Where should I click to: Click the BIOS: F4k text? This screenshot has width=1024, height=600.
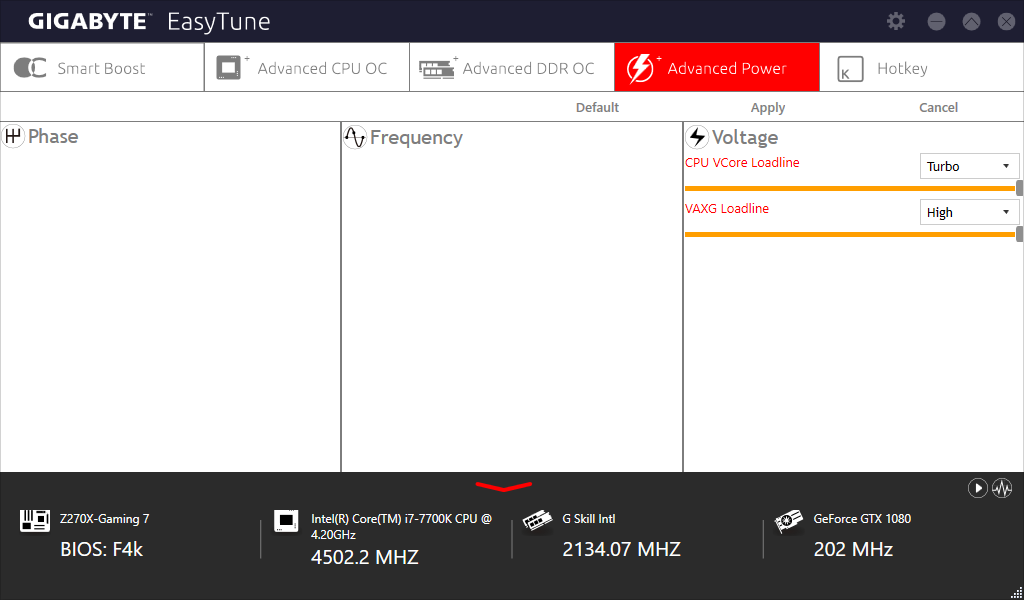pos(101,549)
